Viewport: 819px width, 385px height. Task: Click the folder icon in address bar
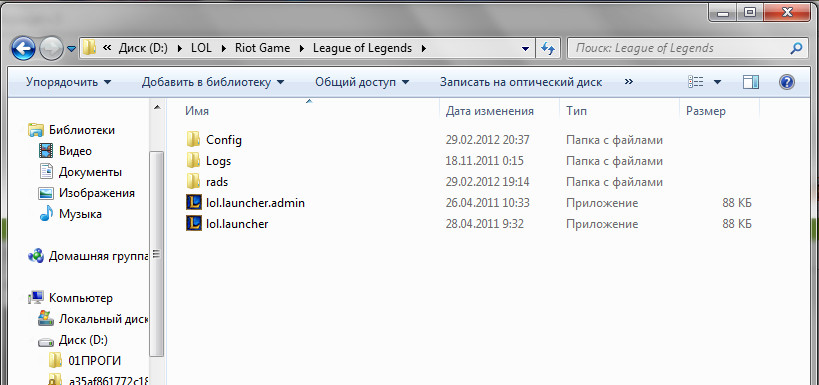[x=89, y=49]
